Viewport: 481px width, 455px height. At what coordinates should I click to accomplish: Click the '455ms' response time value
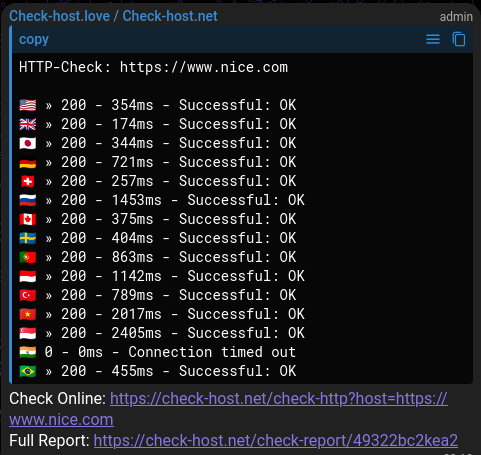[132, 371]
